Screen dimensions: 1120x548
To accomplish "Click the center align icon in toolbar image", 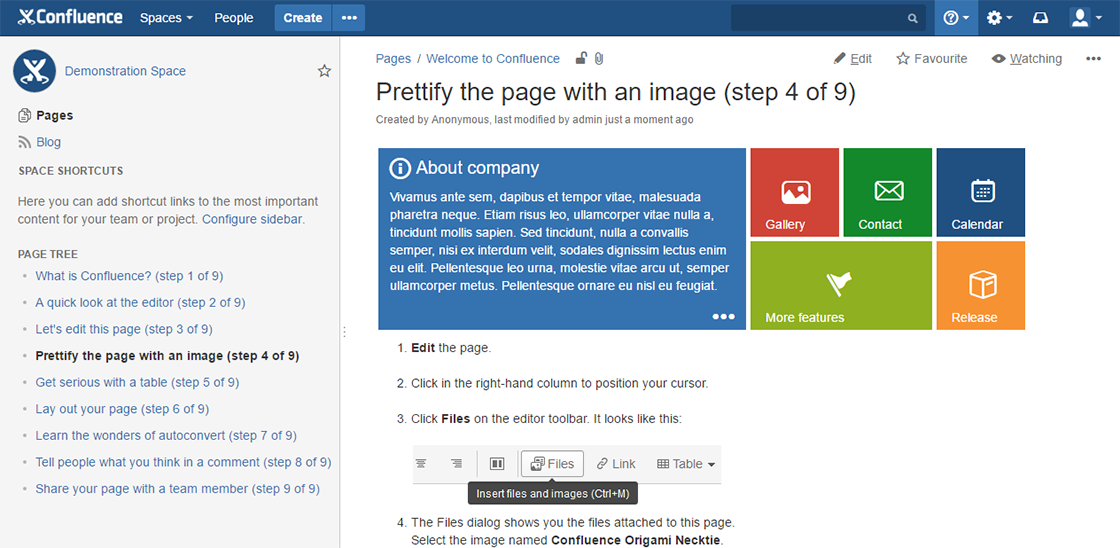I will pos(421,464).
